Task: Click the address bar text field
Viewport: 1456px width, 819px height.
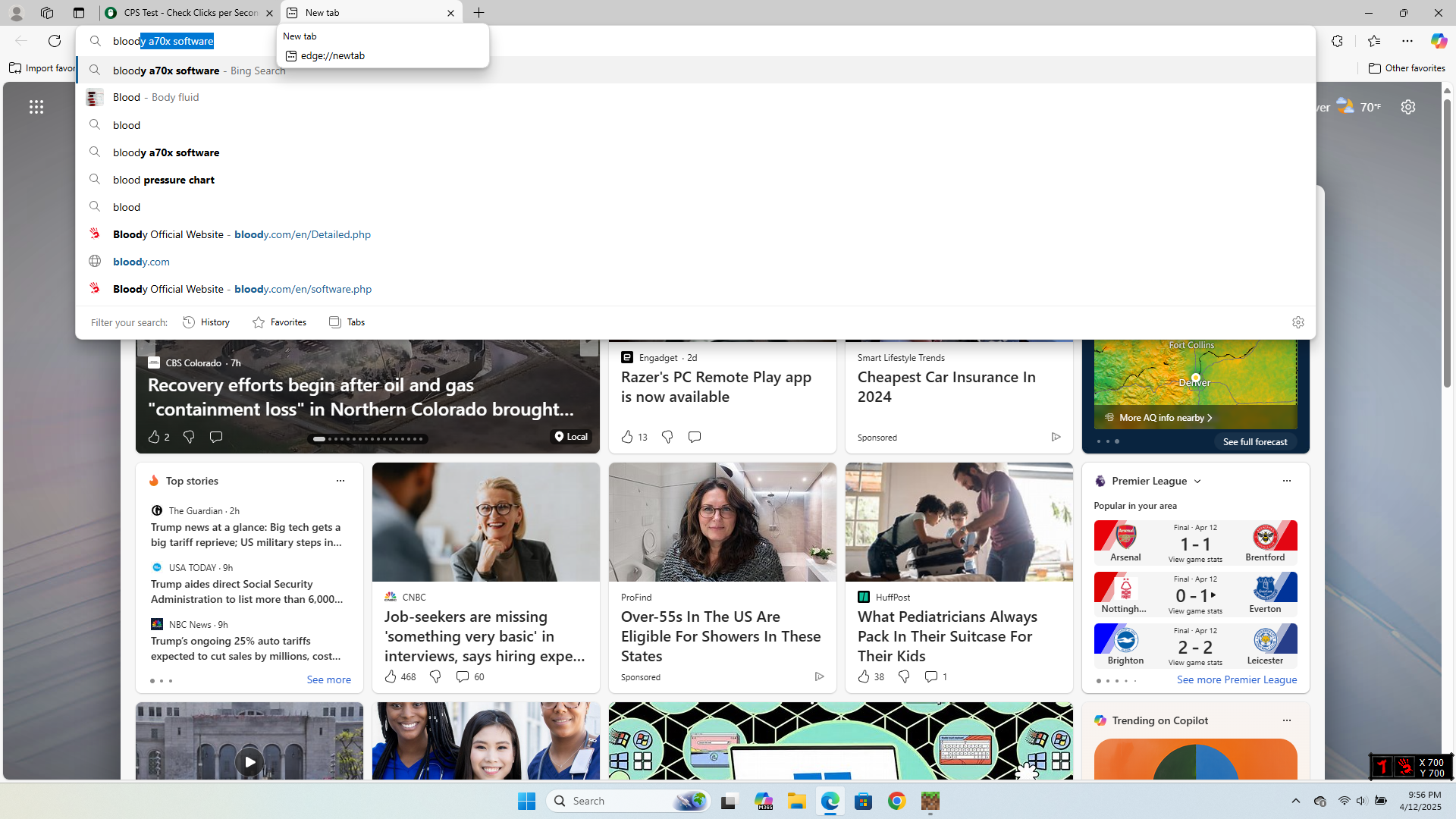Action: click(695, 41)
